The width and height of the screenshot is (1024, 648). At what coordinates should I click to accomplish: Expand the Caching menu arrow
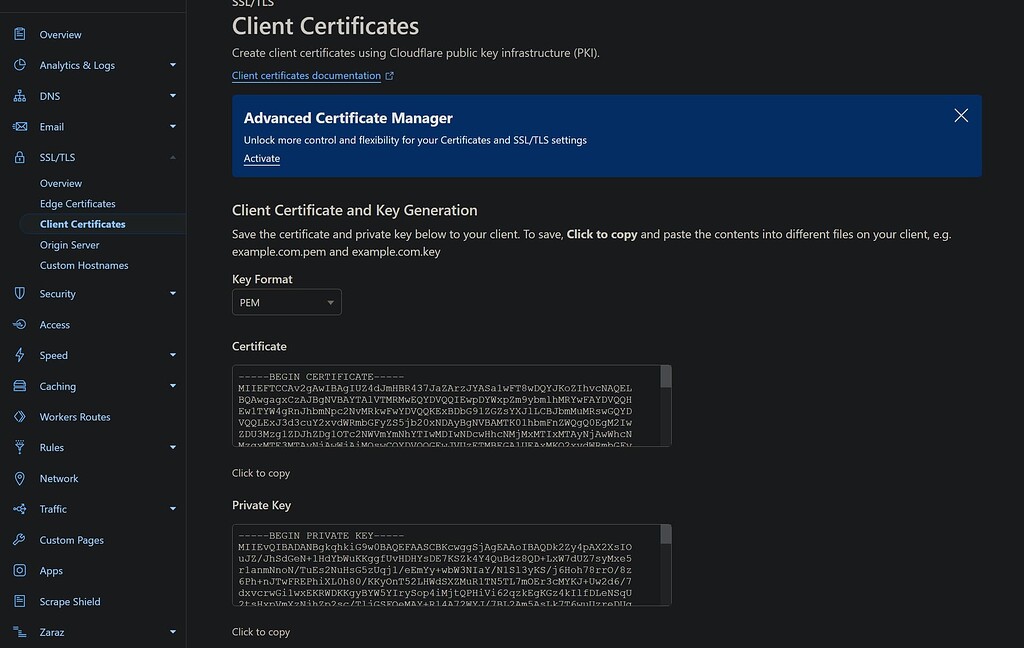pos(173,386)
